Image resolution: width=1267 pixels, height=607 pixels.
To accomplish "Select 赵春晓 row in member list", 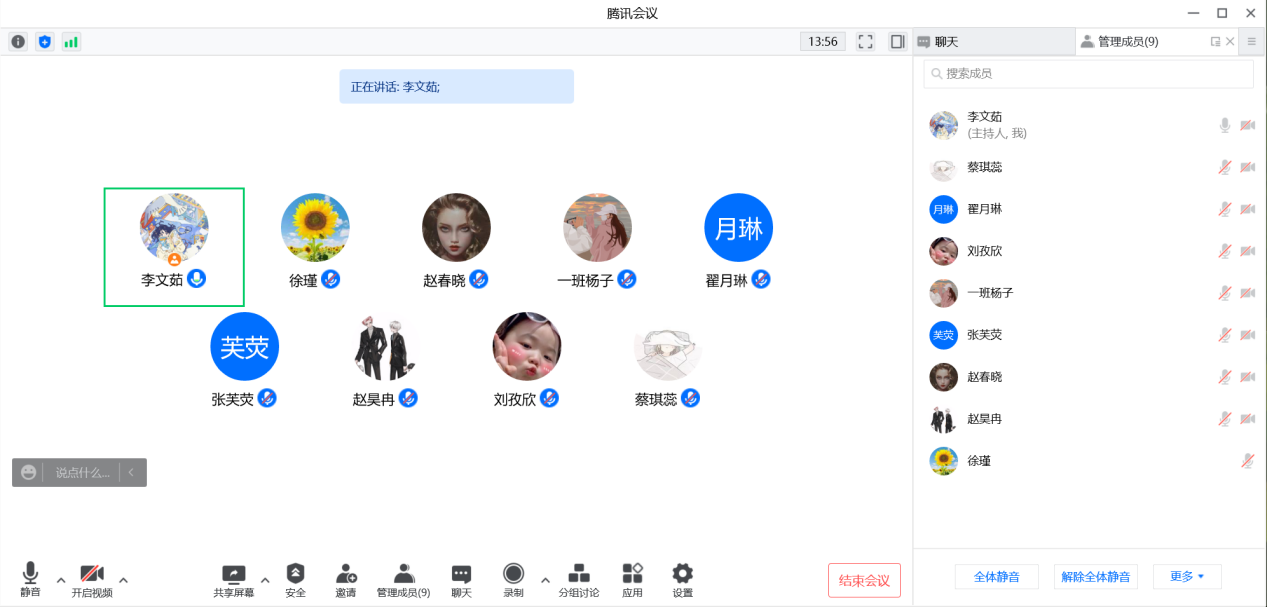I will (x=1090, y=377).
